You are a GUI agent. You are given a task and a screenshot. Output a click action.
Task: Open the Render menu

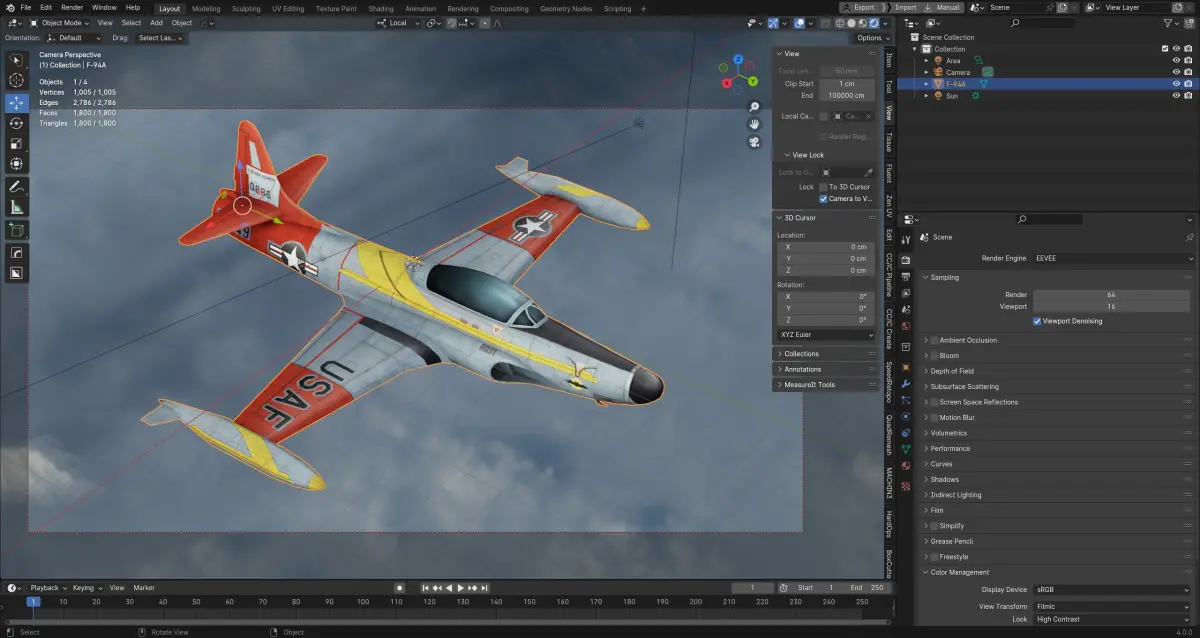[x=72, y=7]
